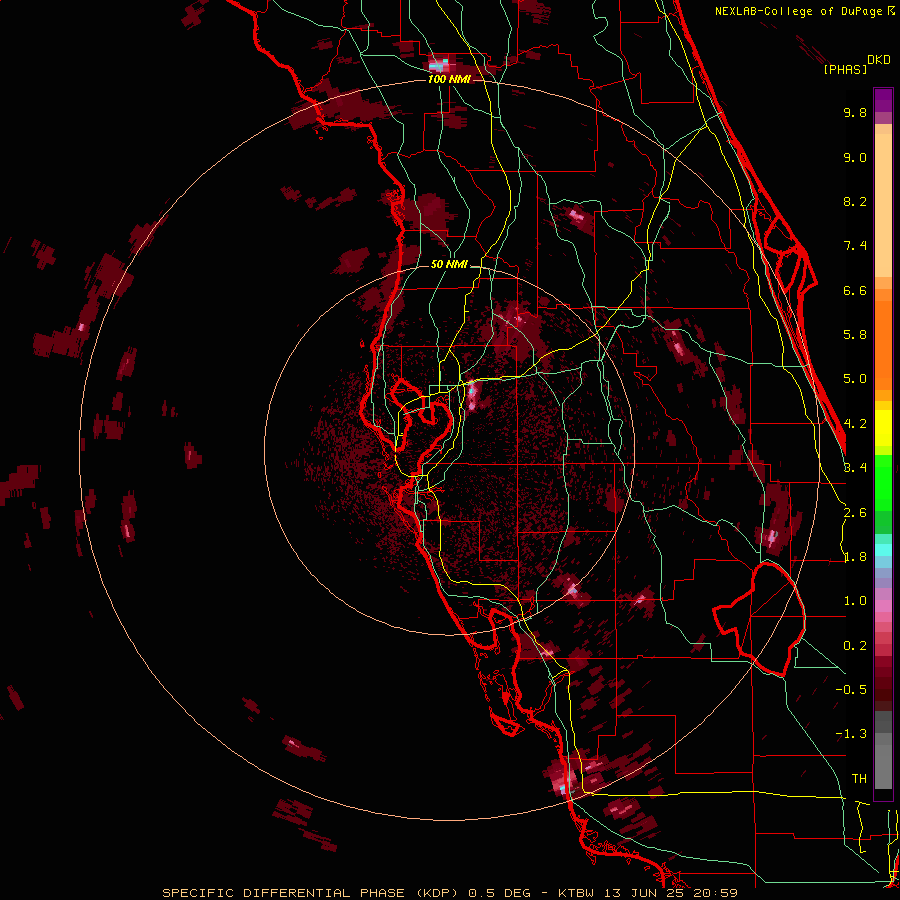
Task: Click the 5.0 value on the color scale
Action: point(855,379)
